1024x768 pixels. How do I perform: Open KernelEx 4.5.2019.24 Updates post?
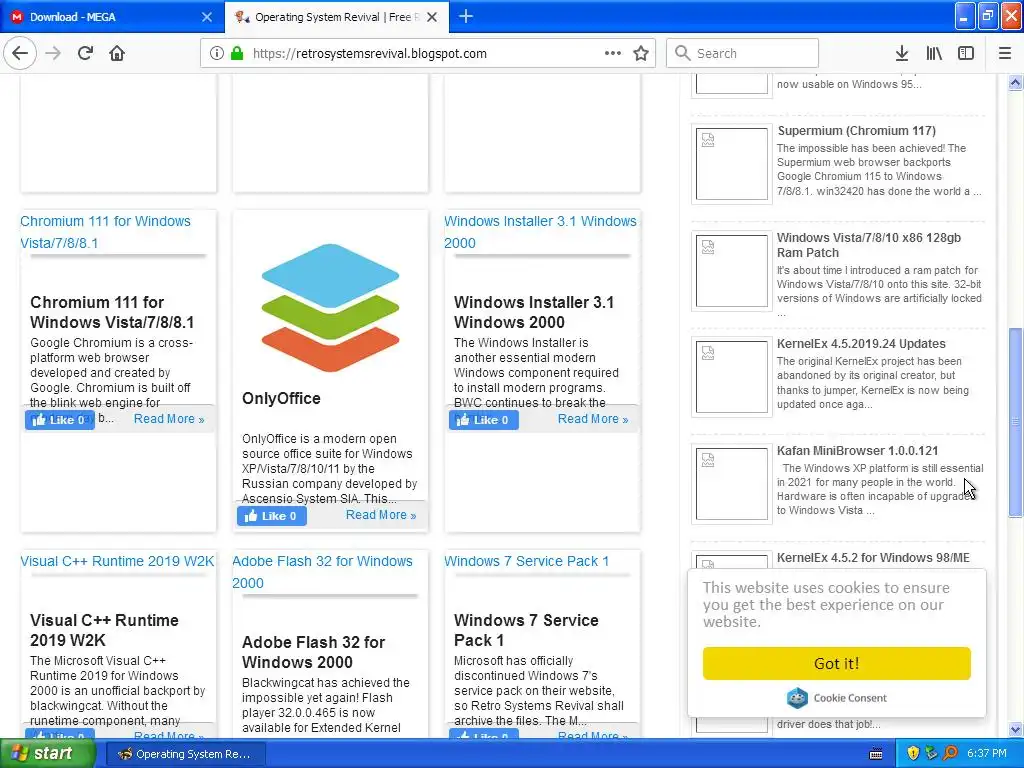click(861, 344)
